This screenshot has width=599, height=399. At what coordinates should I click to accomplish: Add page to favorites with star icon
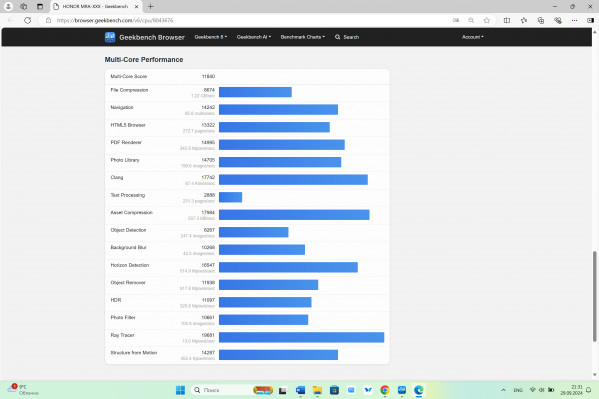coord(486,20)
